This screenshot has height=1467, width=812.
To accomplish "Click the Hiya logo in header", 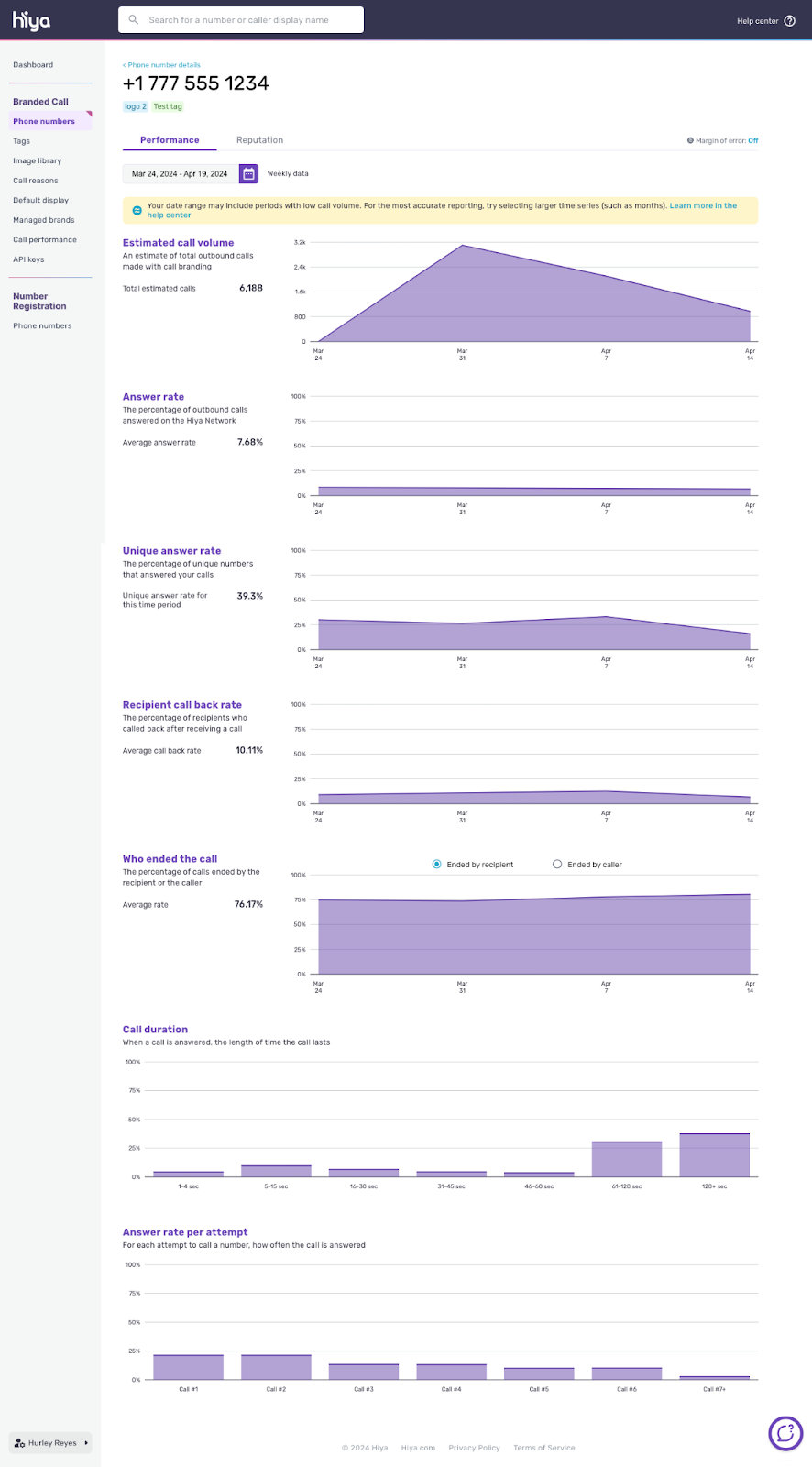I will (x=31, y=20).
